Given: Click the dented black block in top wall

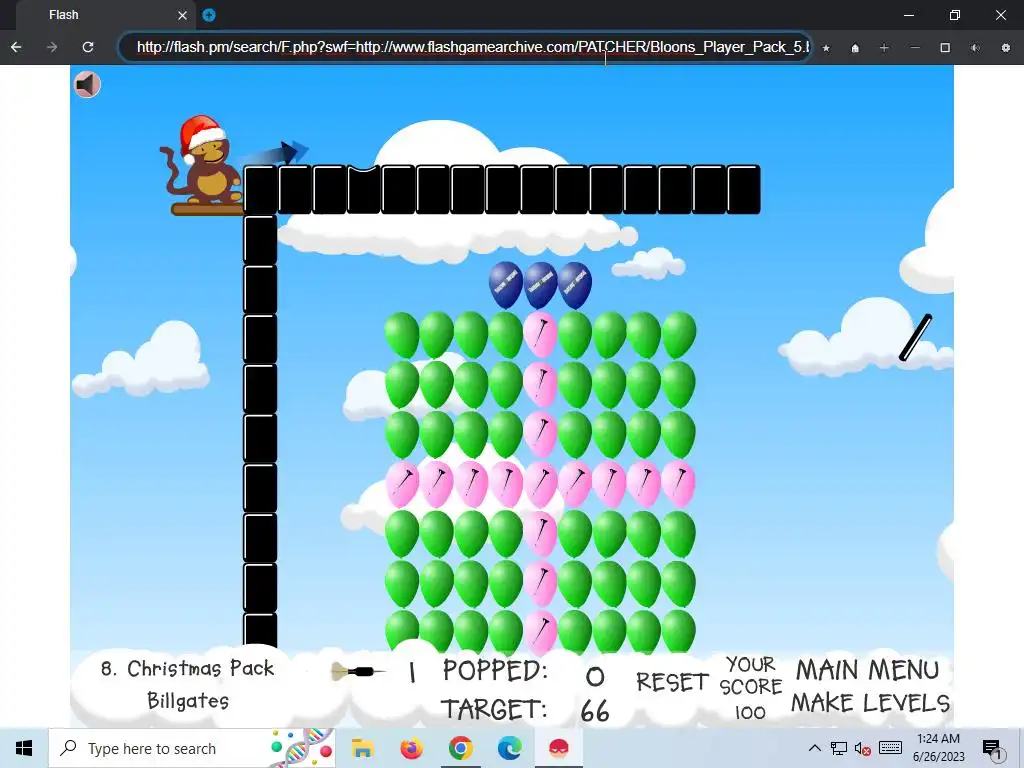Looking at the screenshot, I should tap(364, 189).
